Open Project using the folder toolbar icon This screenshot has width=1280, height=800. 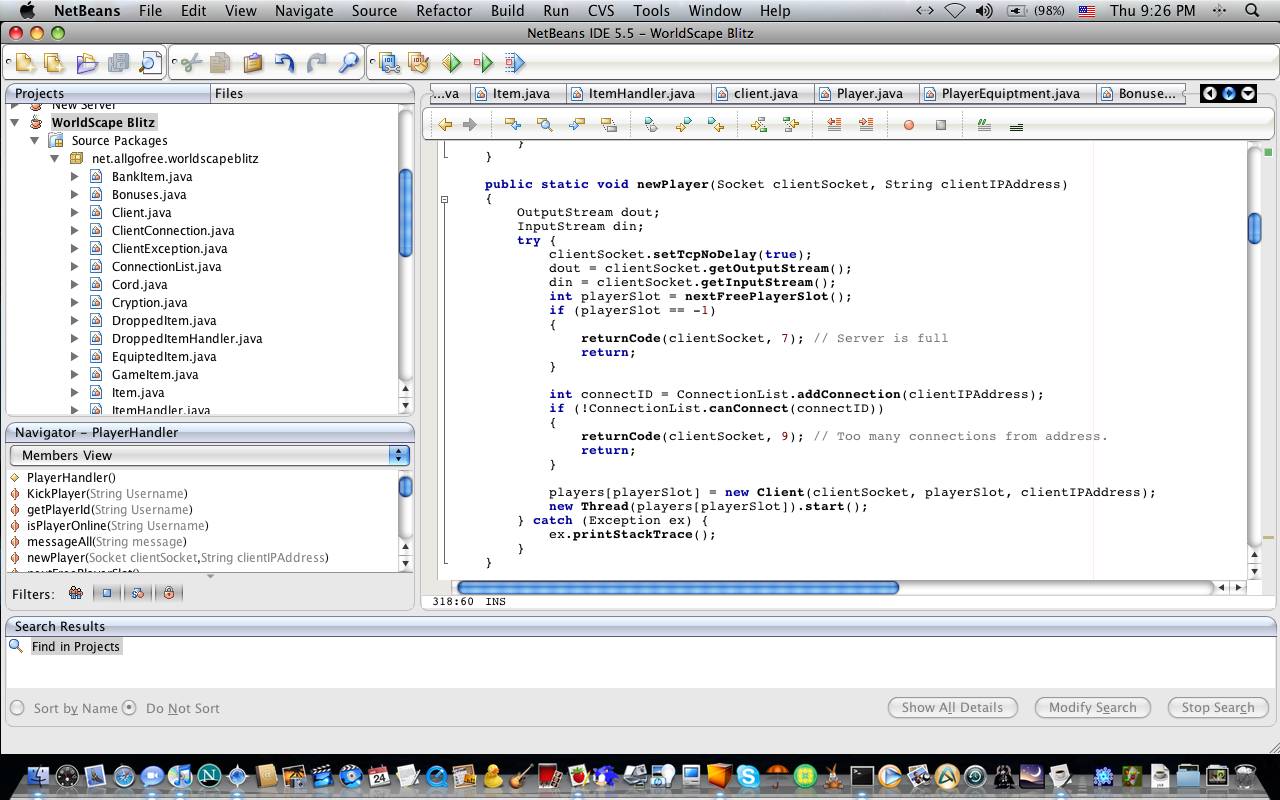click(86, 63)
